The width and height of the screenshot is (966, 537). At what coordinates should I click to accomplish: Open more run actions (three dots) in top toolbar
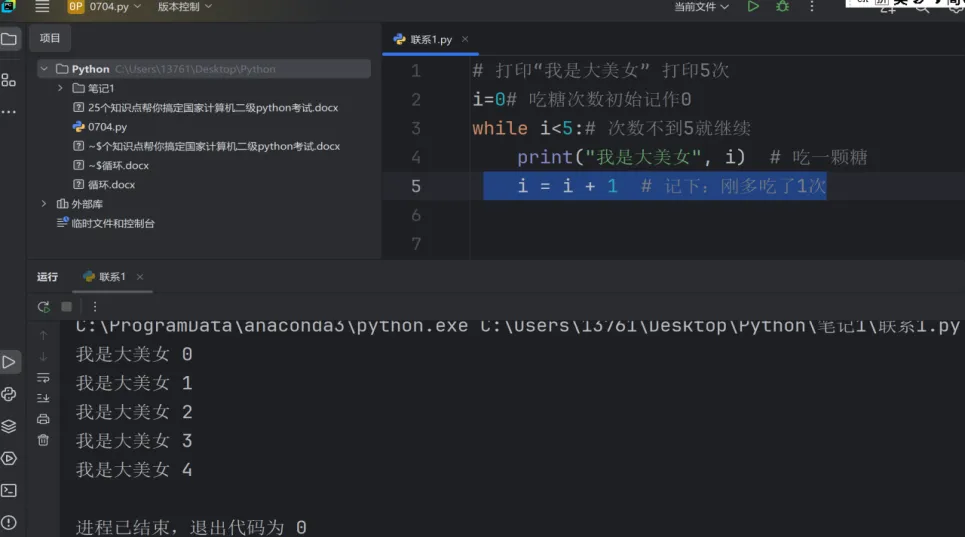(x=812, y=7)
